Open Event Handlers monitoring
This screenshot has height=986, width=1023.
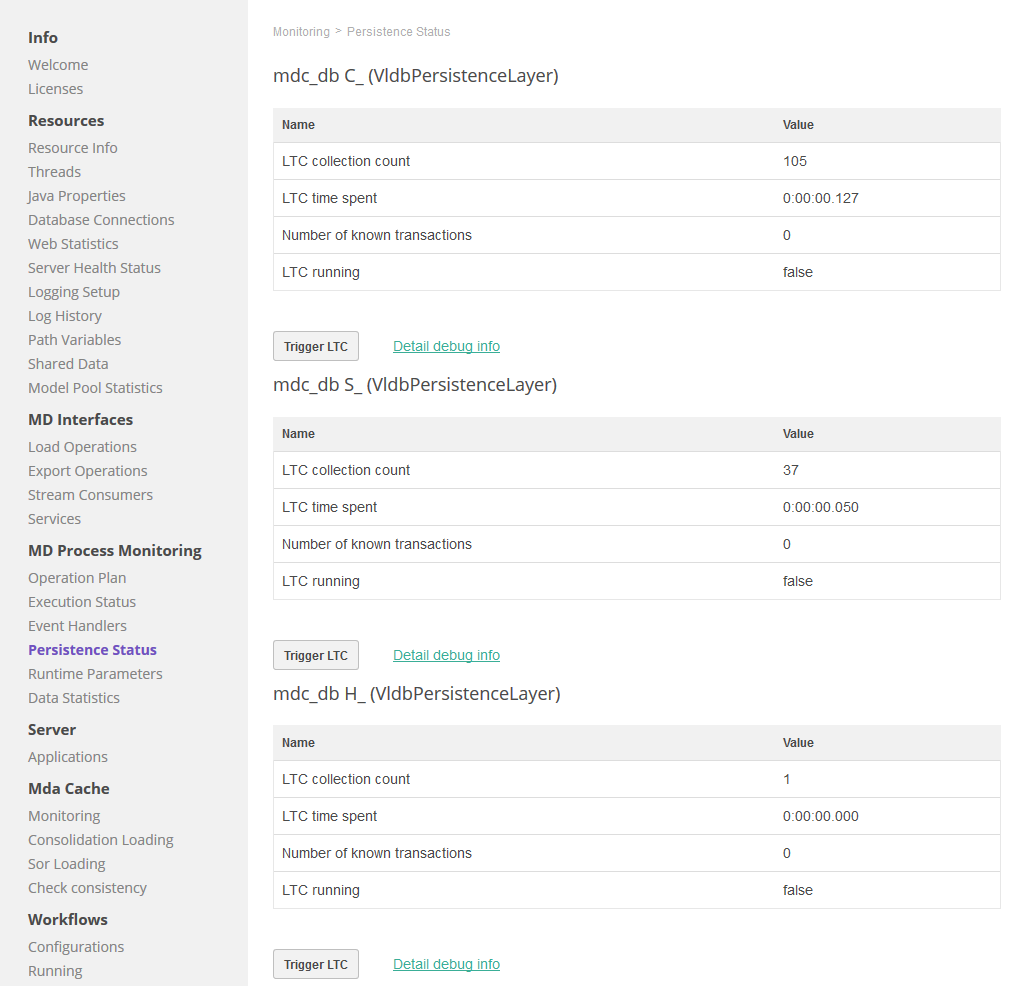(x=77, y=625)
